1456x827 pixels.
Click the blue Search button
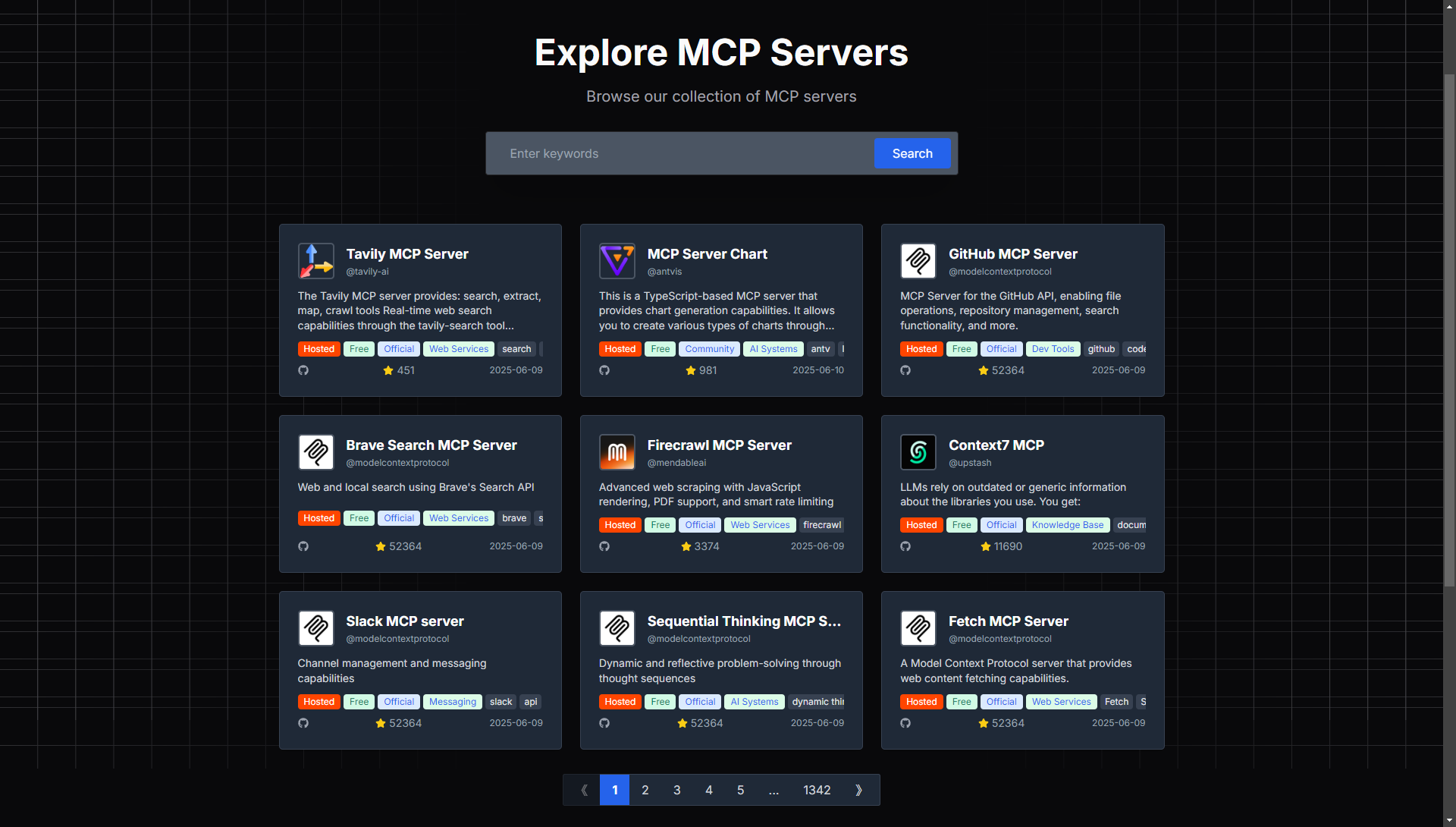pyautogui.click(x=912, y=153)
